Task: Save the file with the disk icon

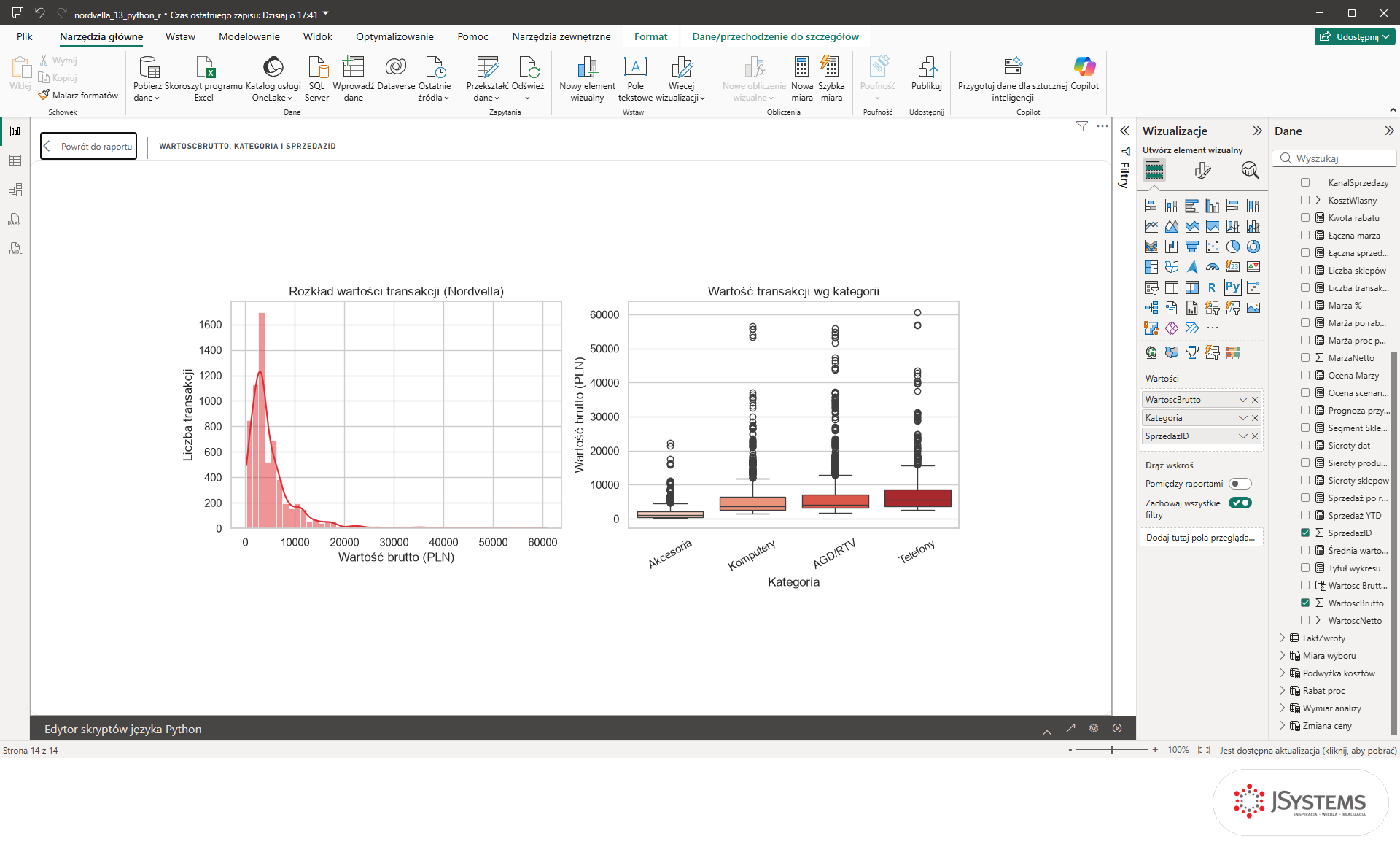Action: click(x=17, y=13)
